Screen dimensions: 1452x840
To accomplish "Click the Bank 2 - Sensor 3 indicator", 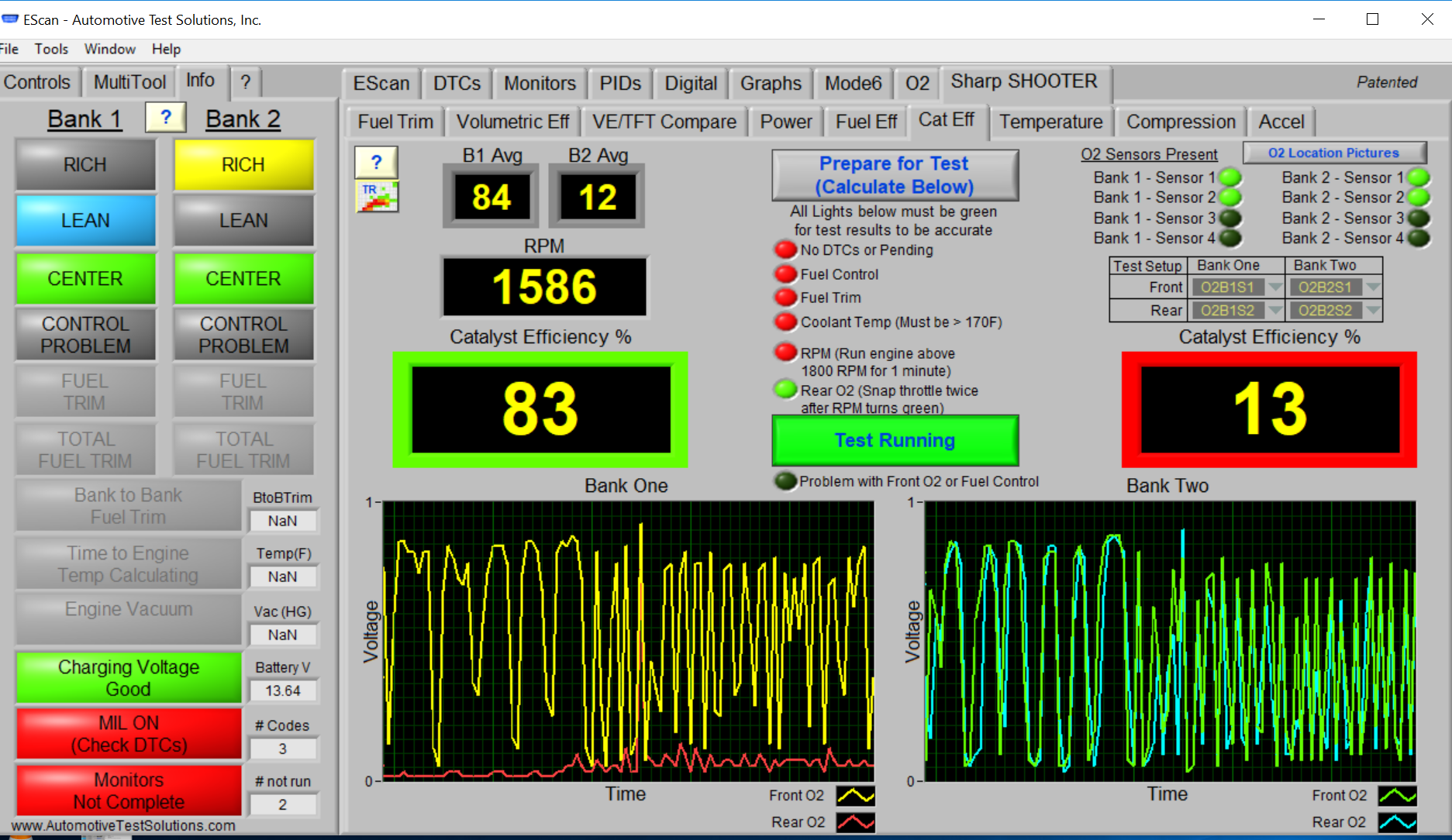I will point(1419,219).
